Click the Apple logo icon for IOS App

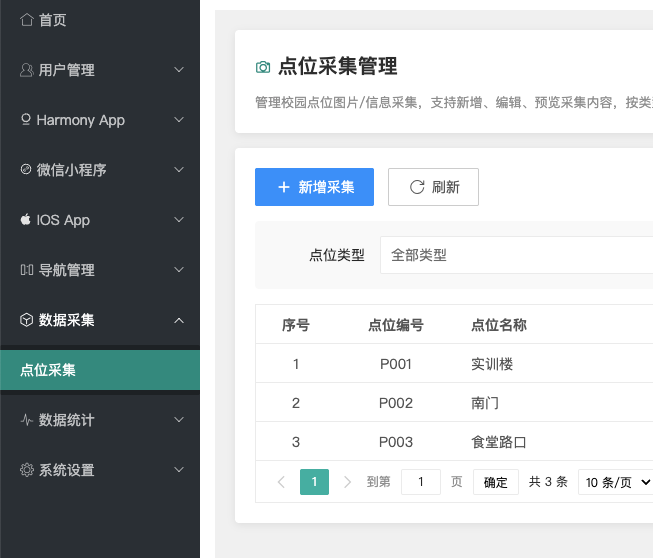(27, 220)
